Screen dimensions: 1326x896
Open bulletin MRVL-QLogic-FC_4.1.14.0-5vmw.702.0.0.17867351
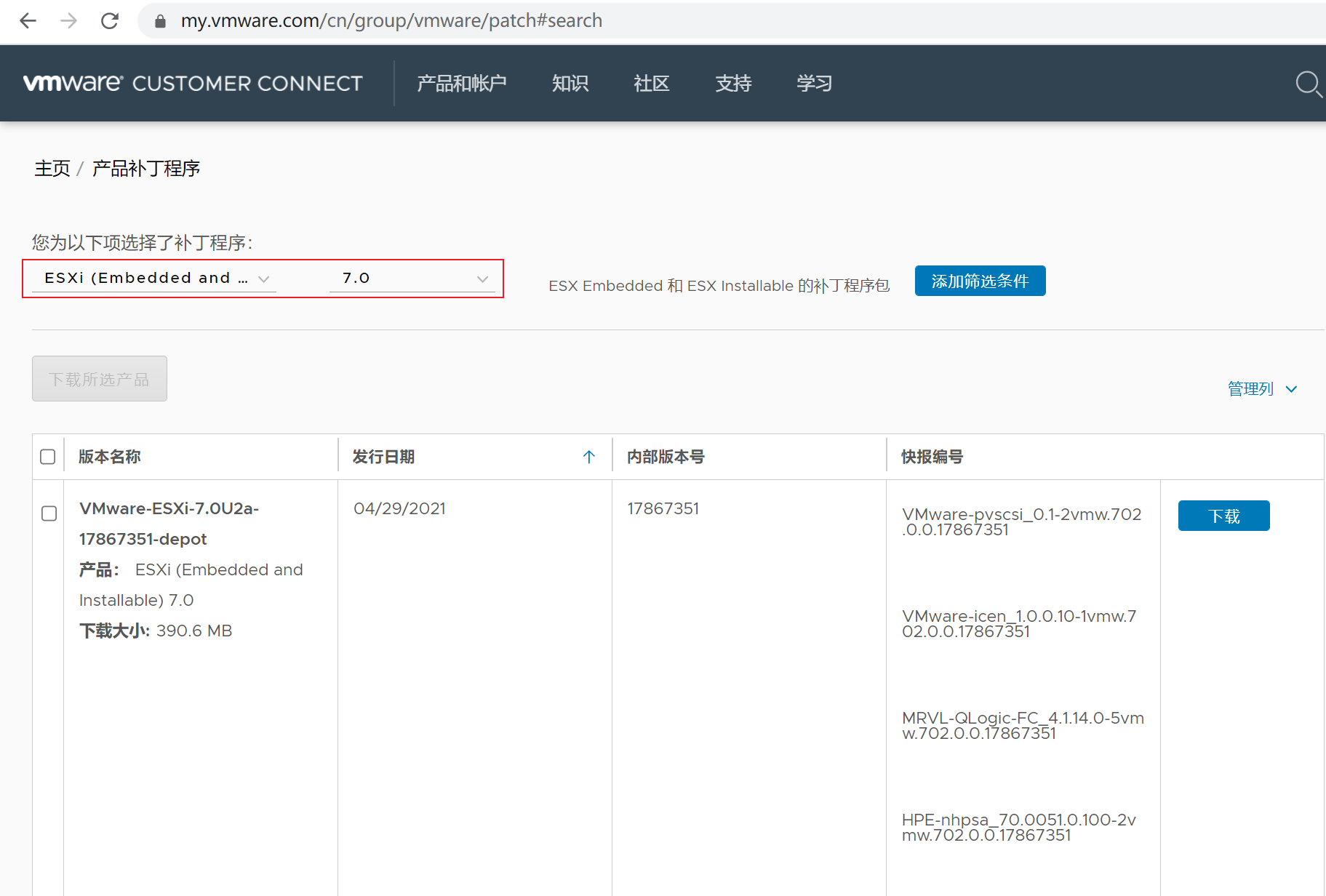coord(1023,726)
